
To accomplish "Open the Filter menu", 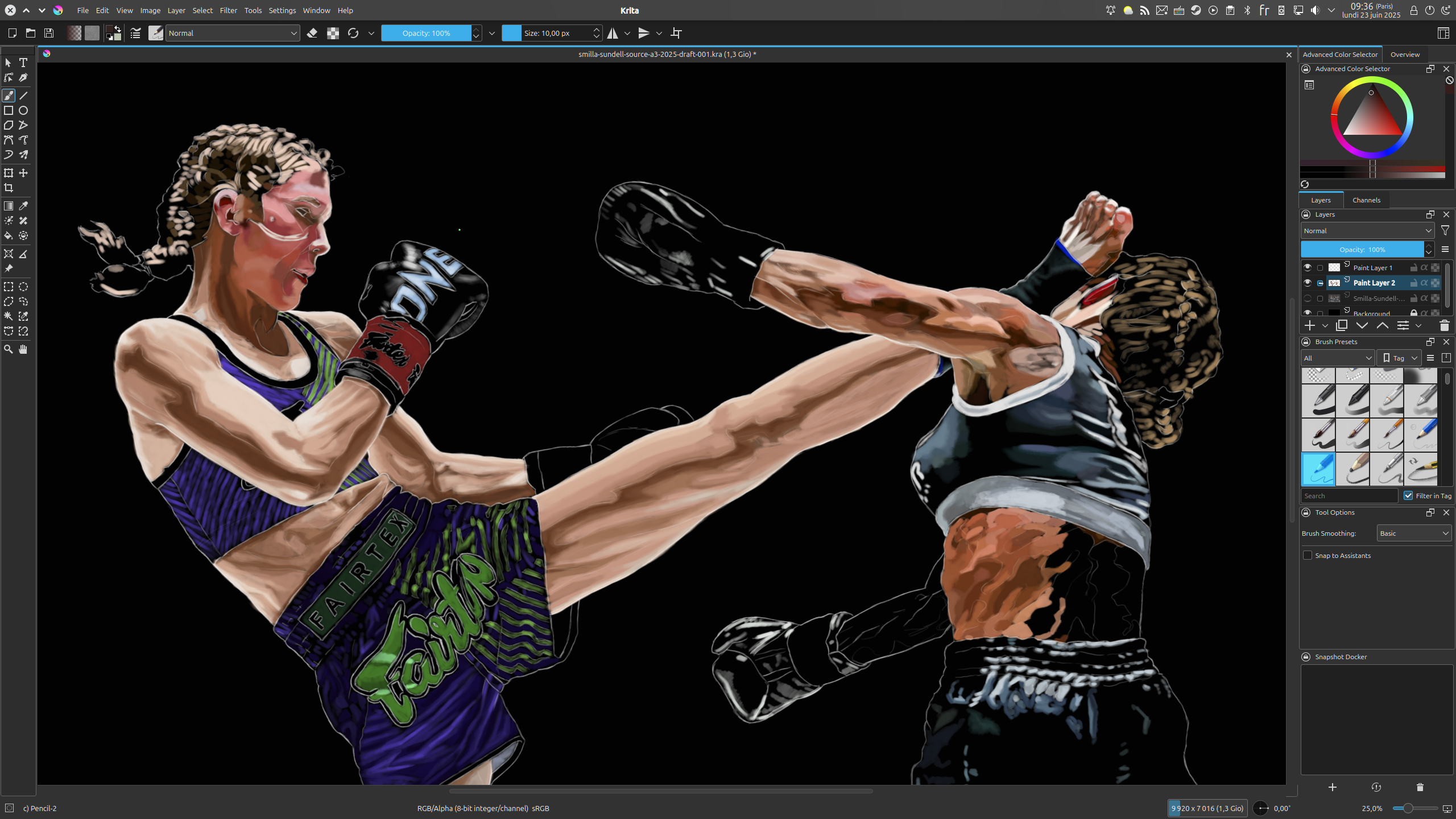I will click(x=229, y=10).
